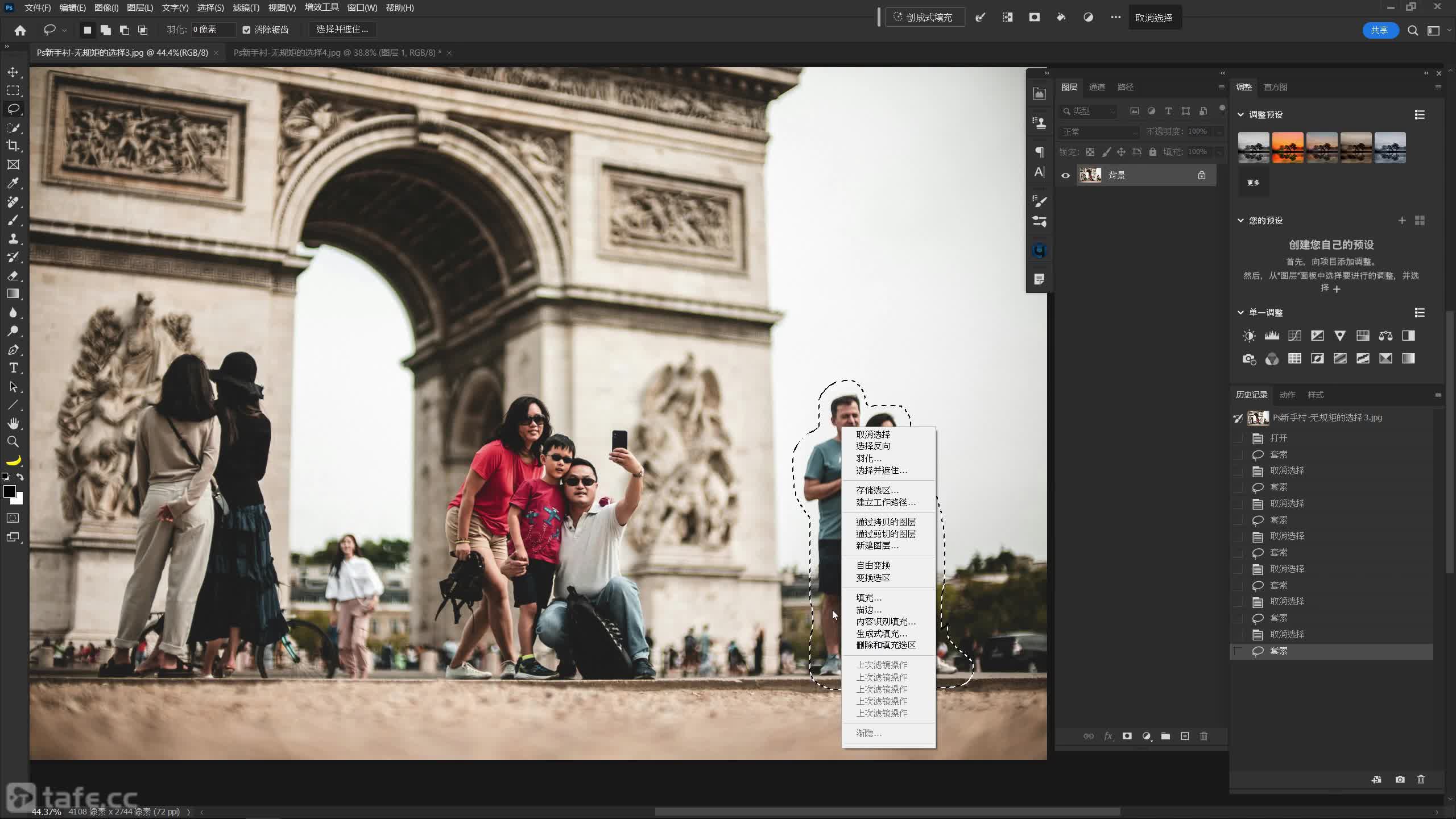Collapse the 调整预设 section

[1240, 114]
